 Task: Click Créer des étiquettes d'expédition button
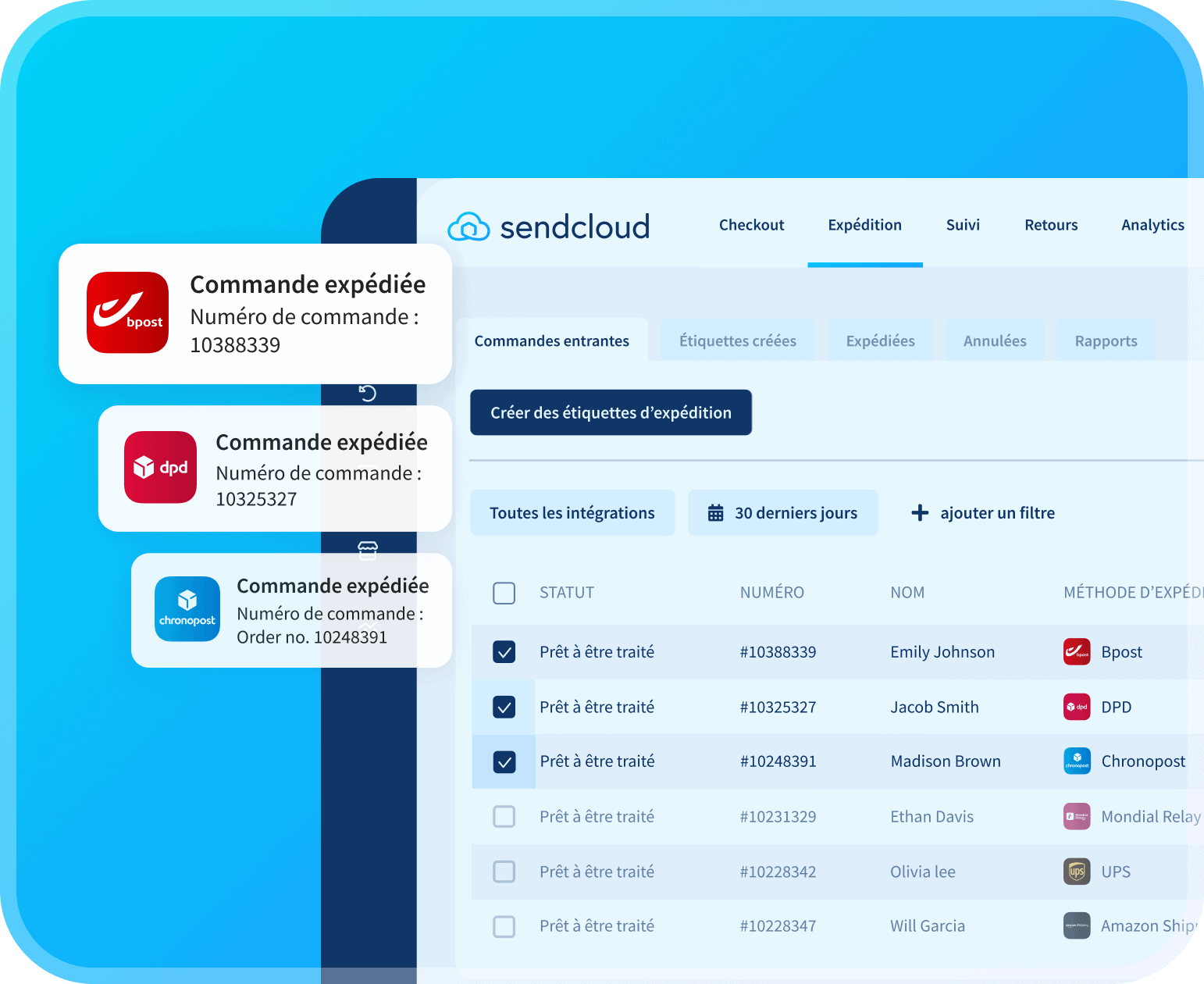point(611,412)
